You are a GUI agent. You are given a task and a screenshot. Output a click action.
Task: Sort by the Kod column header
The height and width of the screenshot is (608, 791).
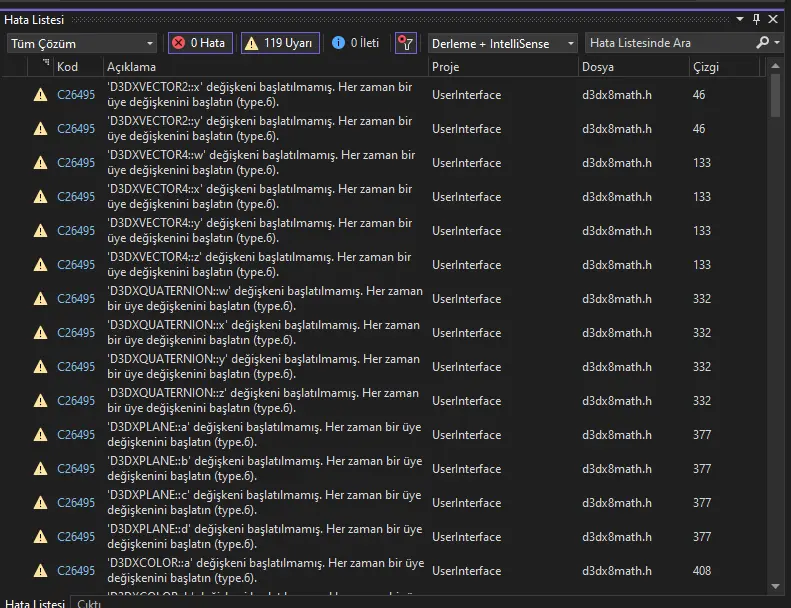pyautogui.click(x=68, y=67)
